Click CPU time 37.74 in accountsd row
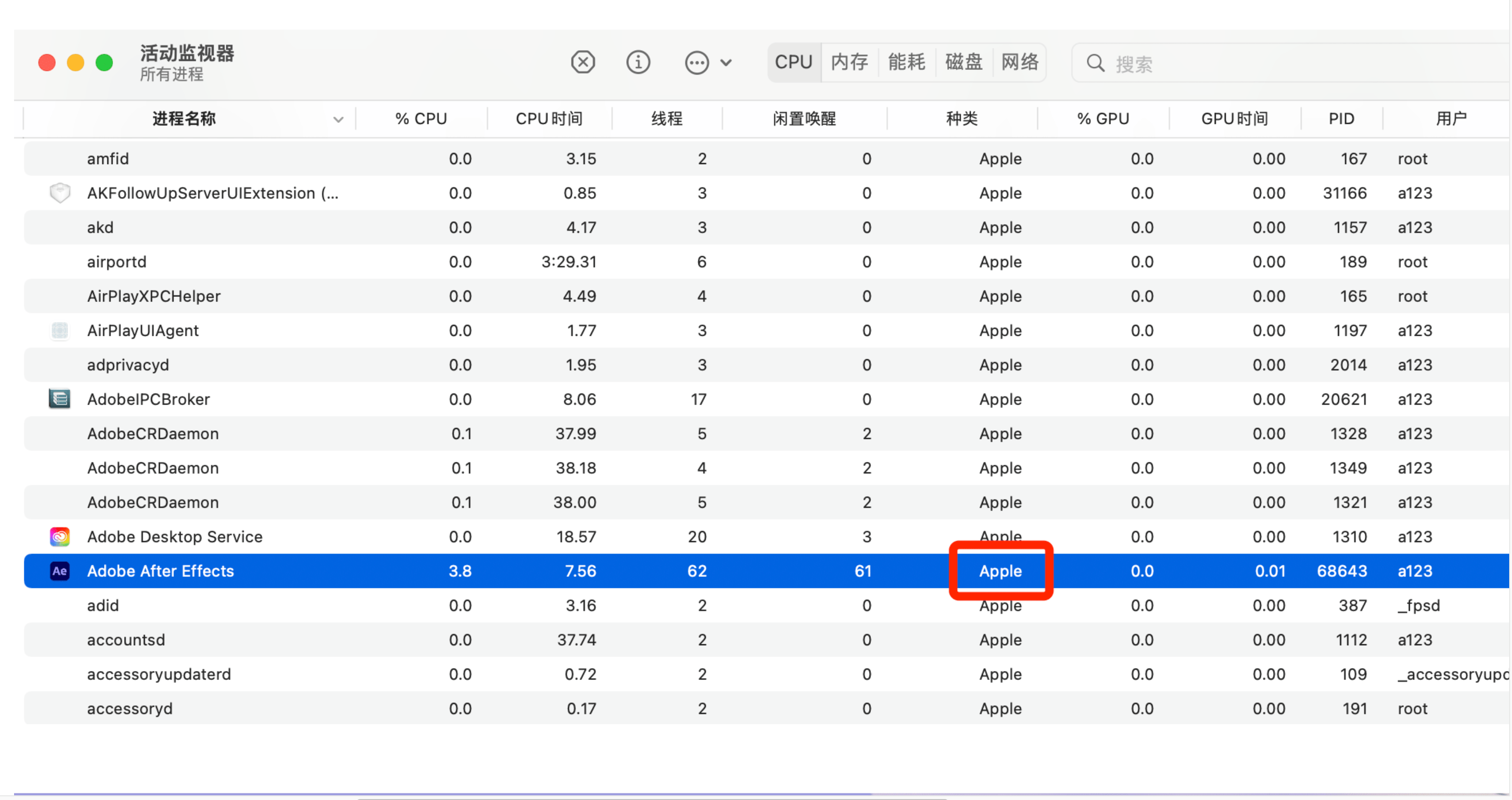The image size is (1512, 800). pos(576,640)
